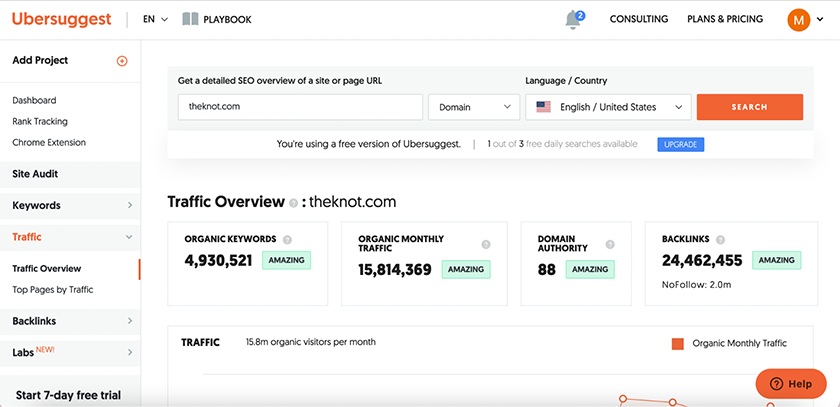This screenshot has height=407, width=840.
Task: Expand the Labs sidebar section
Action: pos(70,352)
